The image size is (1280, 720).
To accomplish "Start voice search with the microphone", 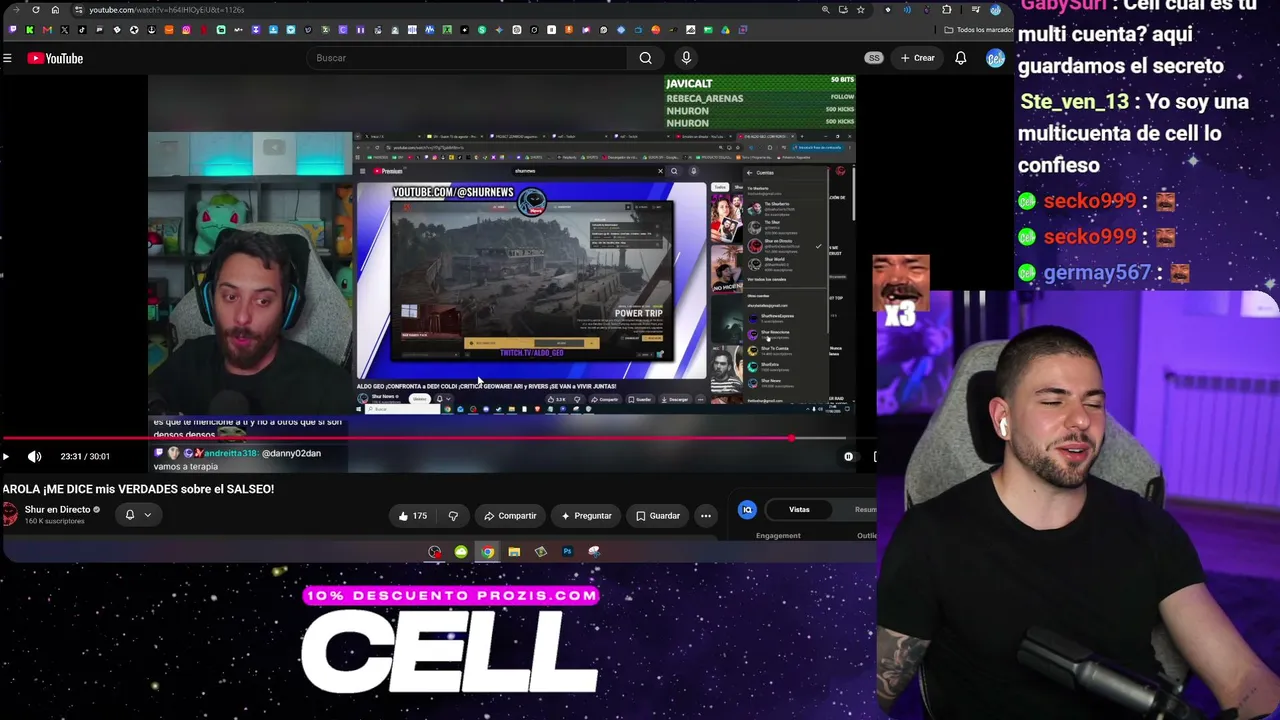I will tap(686, 58).
